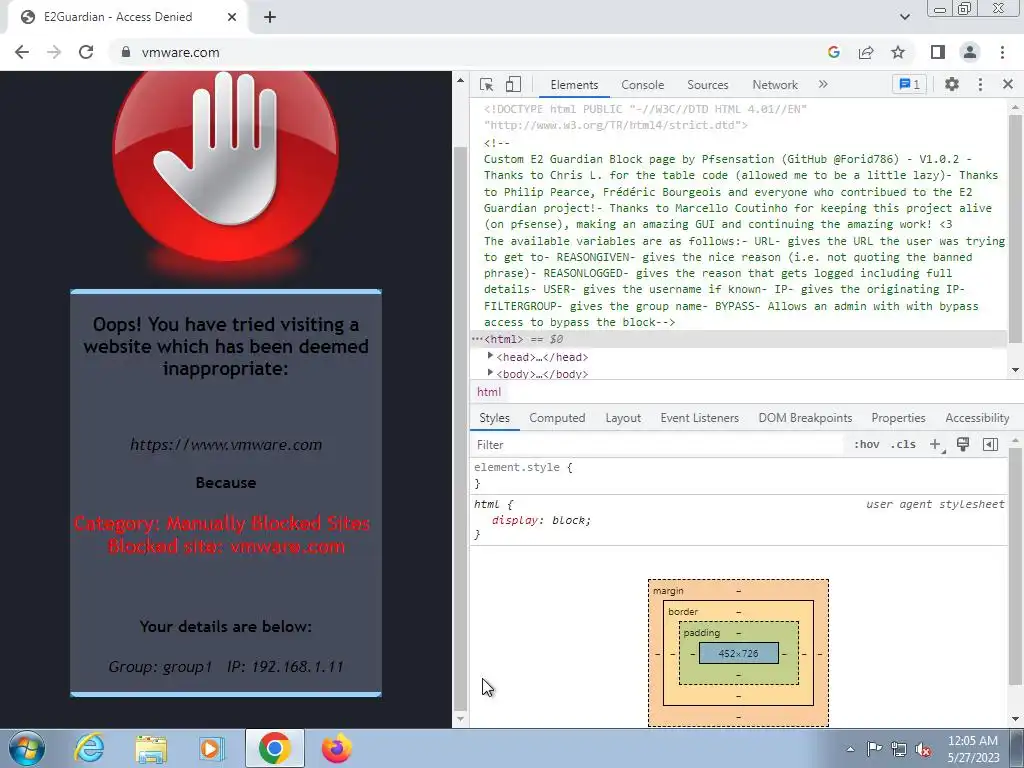This screenshot has height=768, width=1024.
Task: Launch Firefox from the taskbar
Action: pyautogui.click(x=337, y=748)
